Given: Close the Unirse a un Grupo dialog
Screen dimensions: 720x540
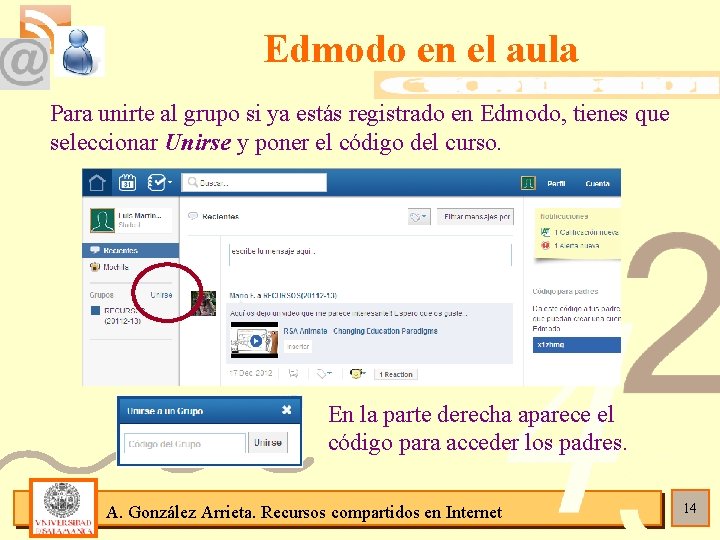Looking at the screenshot, I should pos(287,410).
